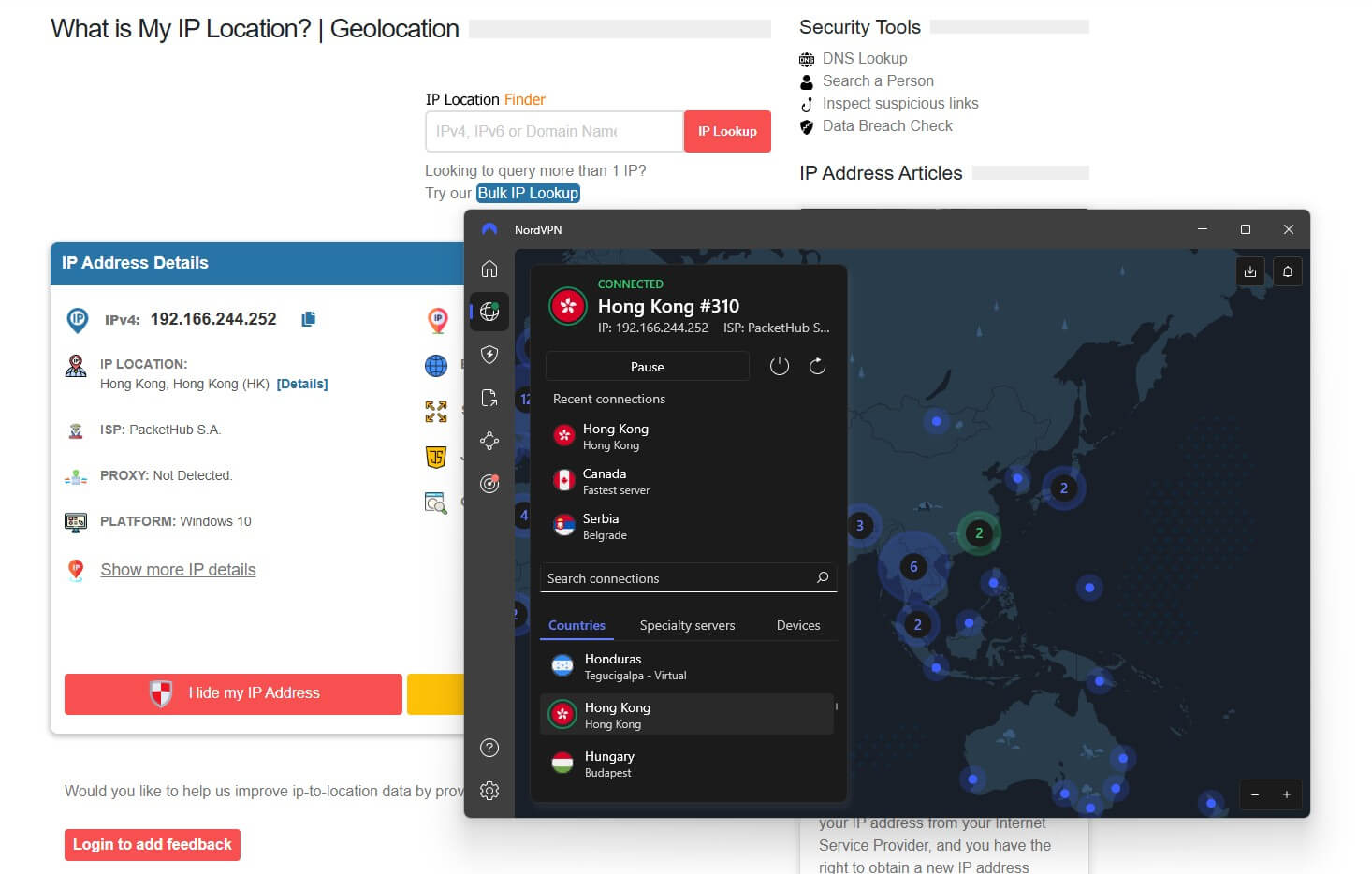Click the Data Breach Check shield icon

click(x=807, y=126)
